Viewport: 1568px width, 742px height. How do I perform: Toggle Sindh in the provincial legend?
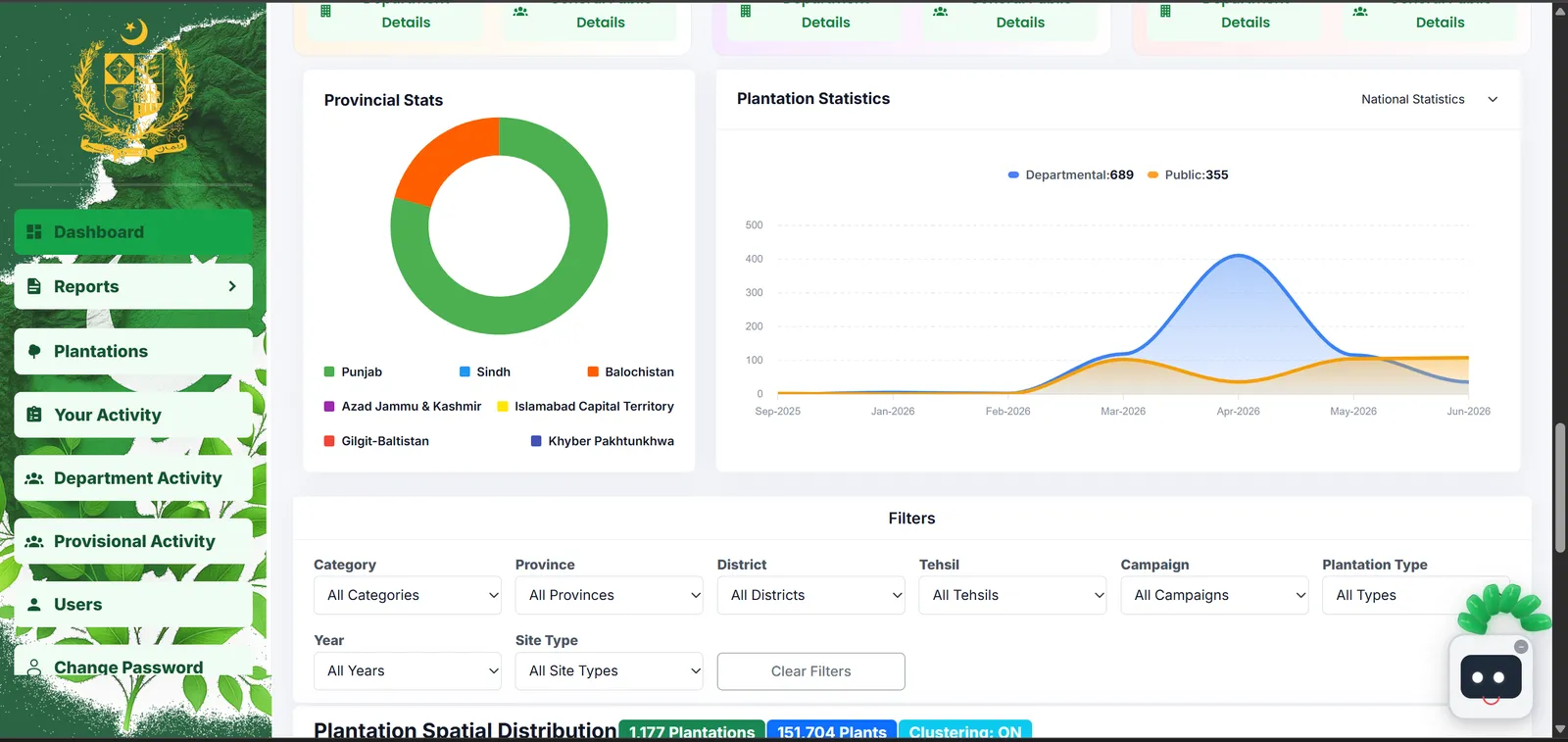(x=485, y=372)
